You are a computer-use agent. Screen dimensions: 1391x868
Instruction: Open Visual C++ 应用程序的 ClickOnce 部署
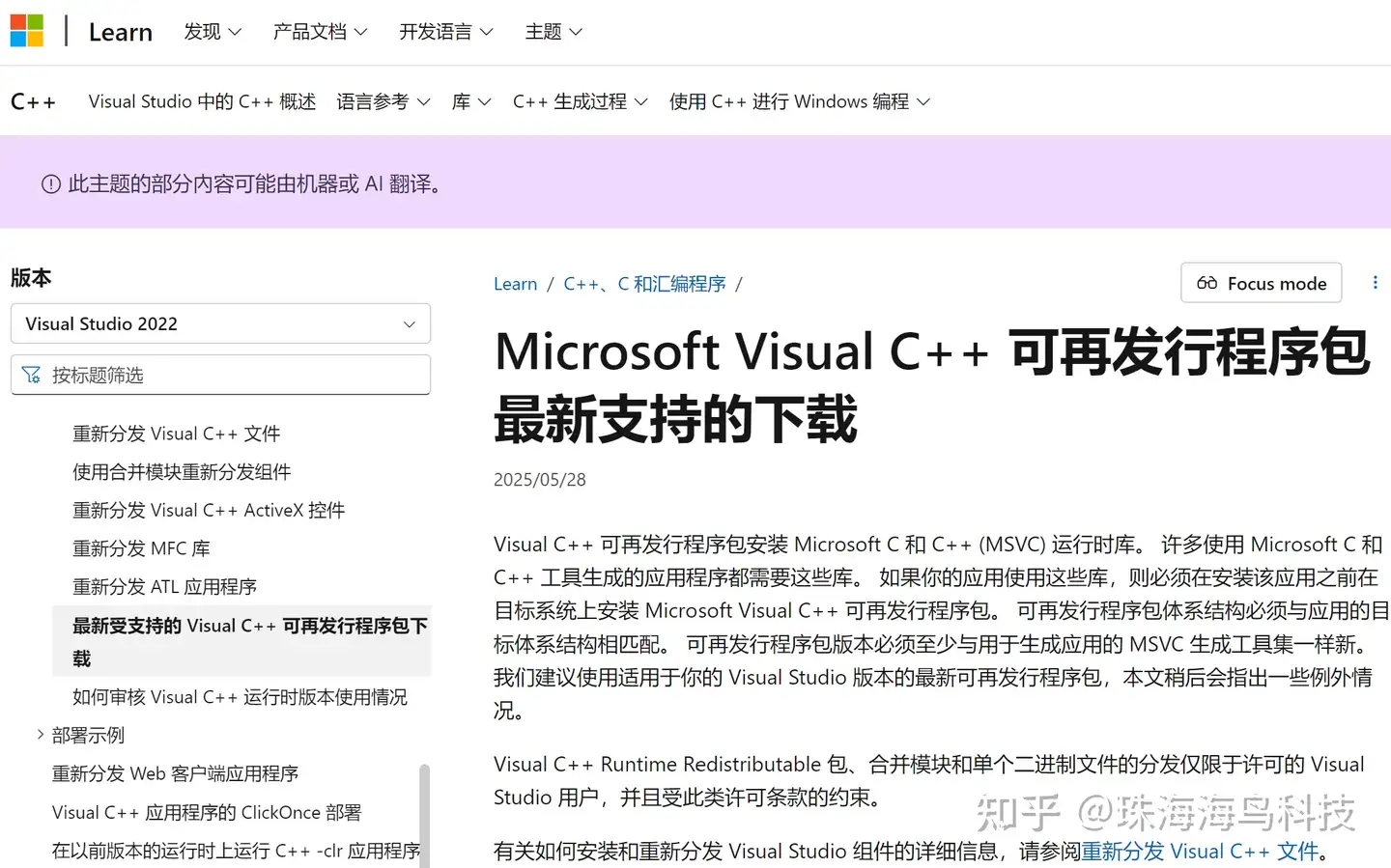point(207,812)
